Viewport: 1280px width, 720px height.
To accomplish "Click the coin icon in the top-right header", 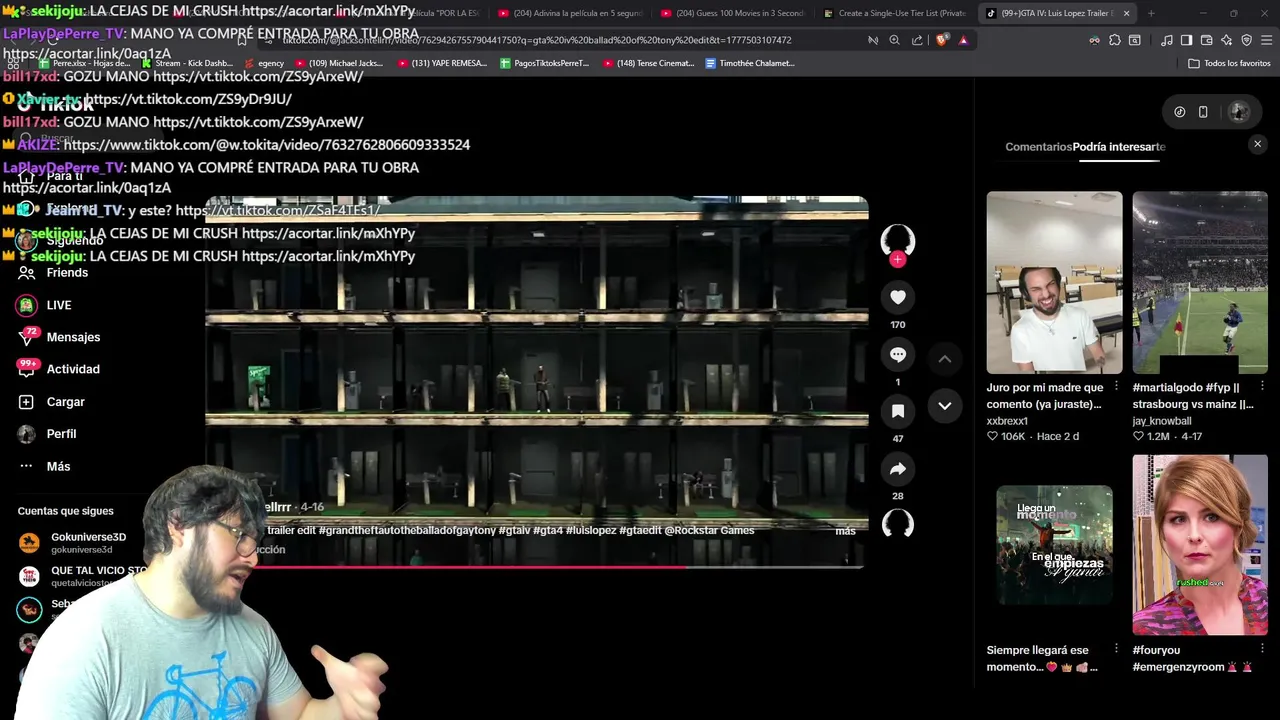I will pos(1180,112).
